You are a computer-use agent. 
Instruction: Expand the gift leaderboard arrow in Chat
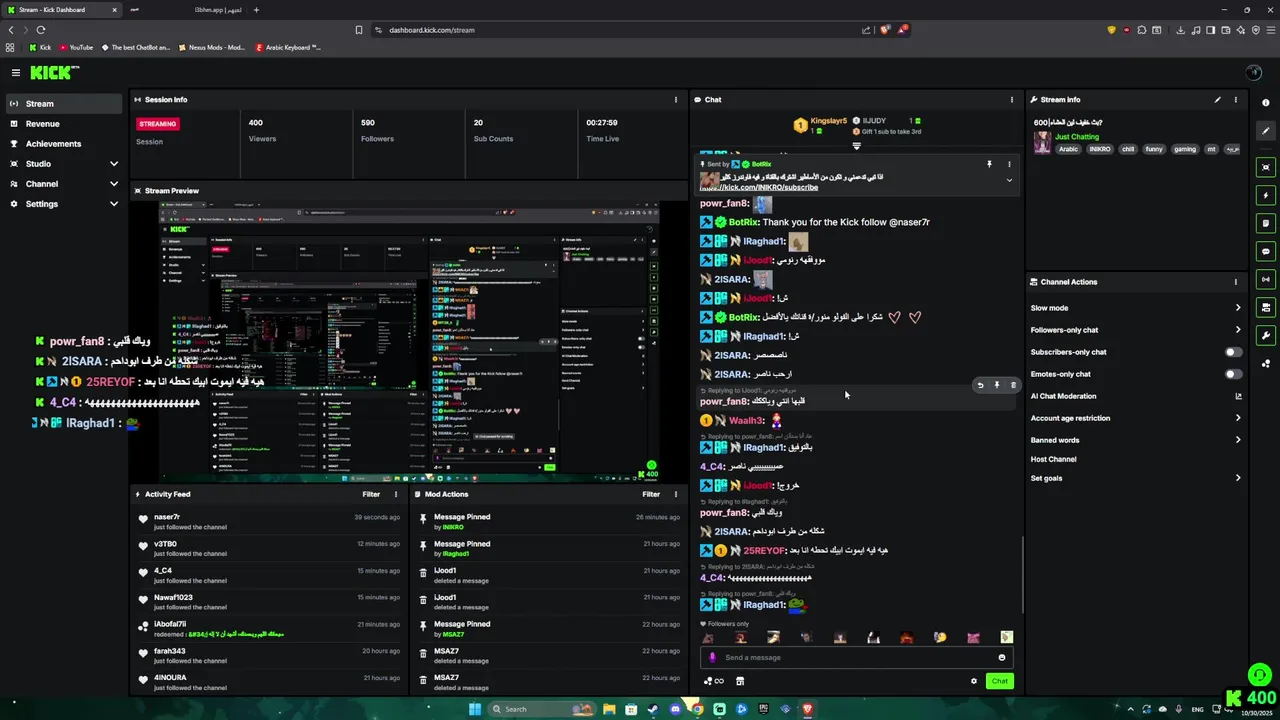click(856, 146)
